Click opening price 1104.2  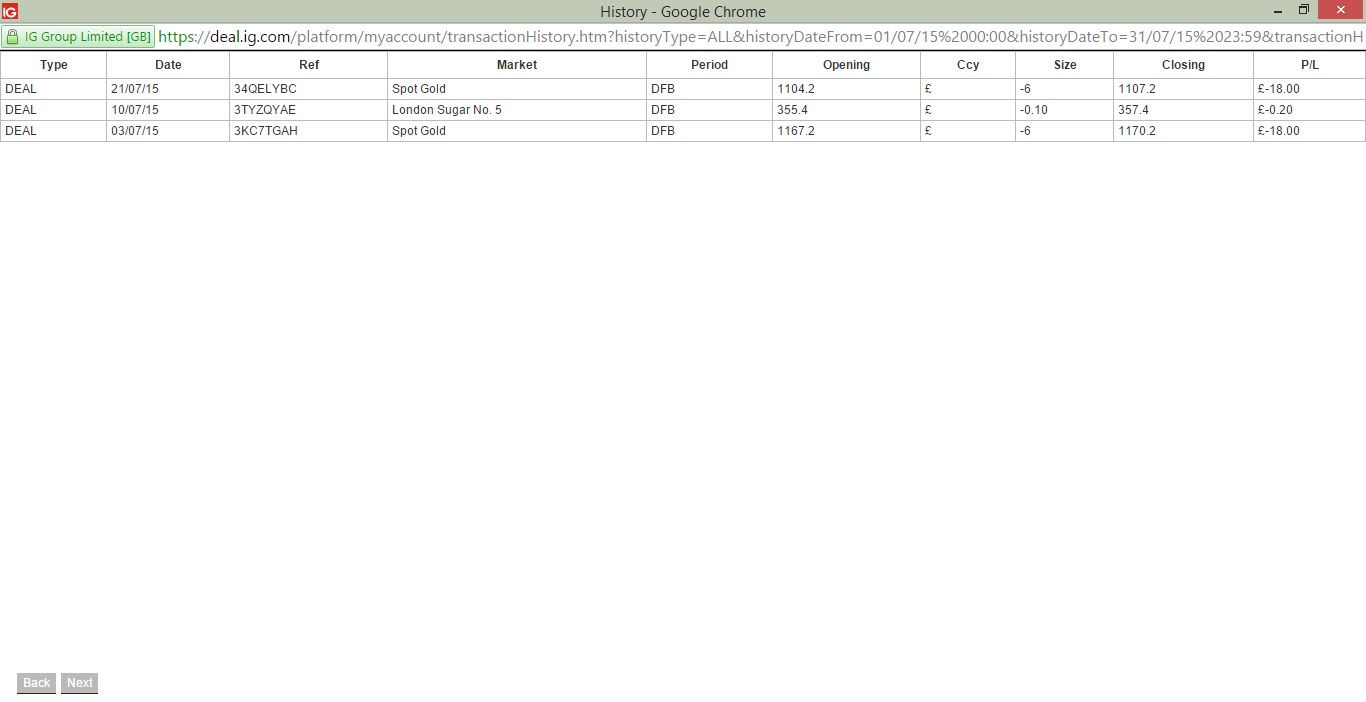pos(796,89)
